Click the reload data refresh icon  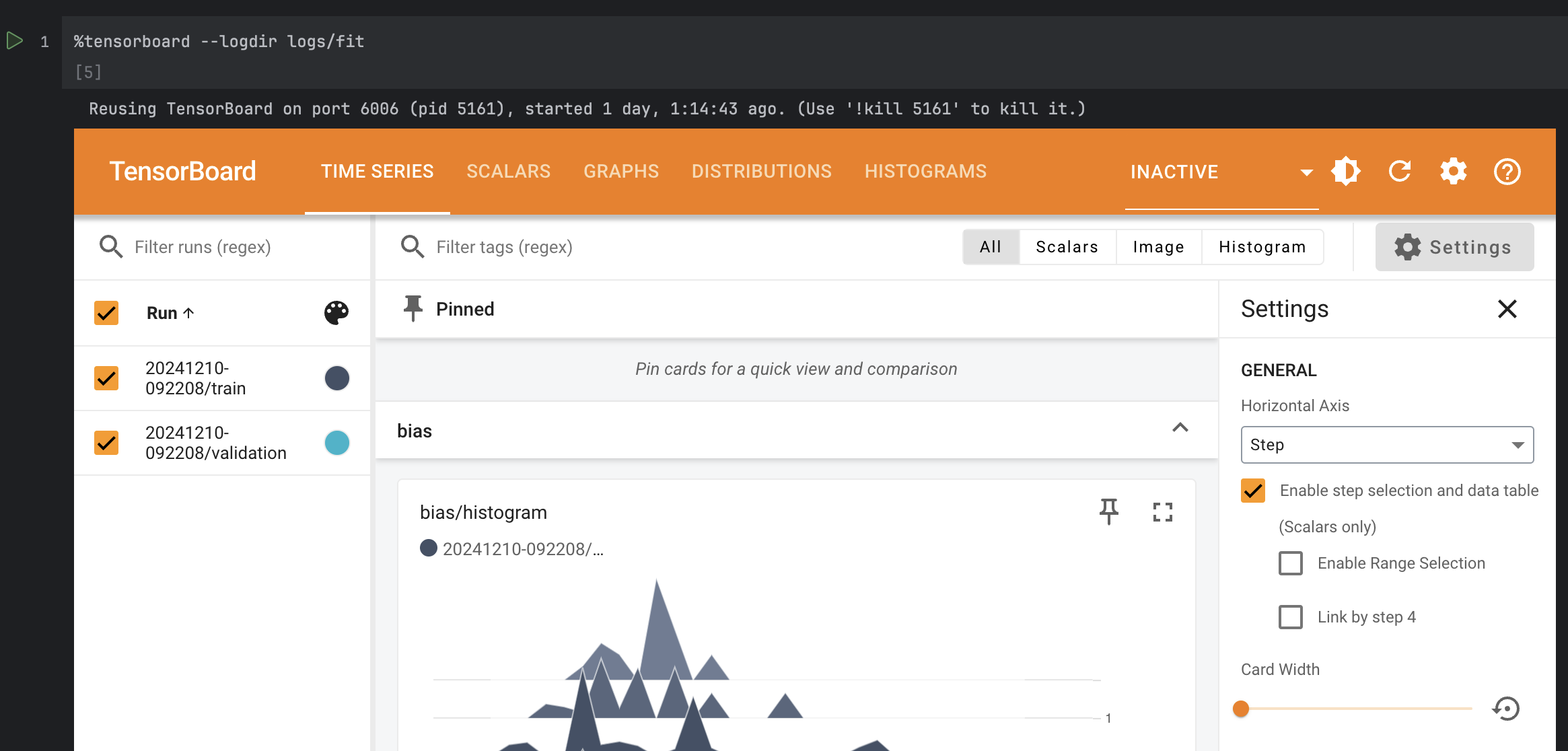(x=1400, y=172)
